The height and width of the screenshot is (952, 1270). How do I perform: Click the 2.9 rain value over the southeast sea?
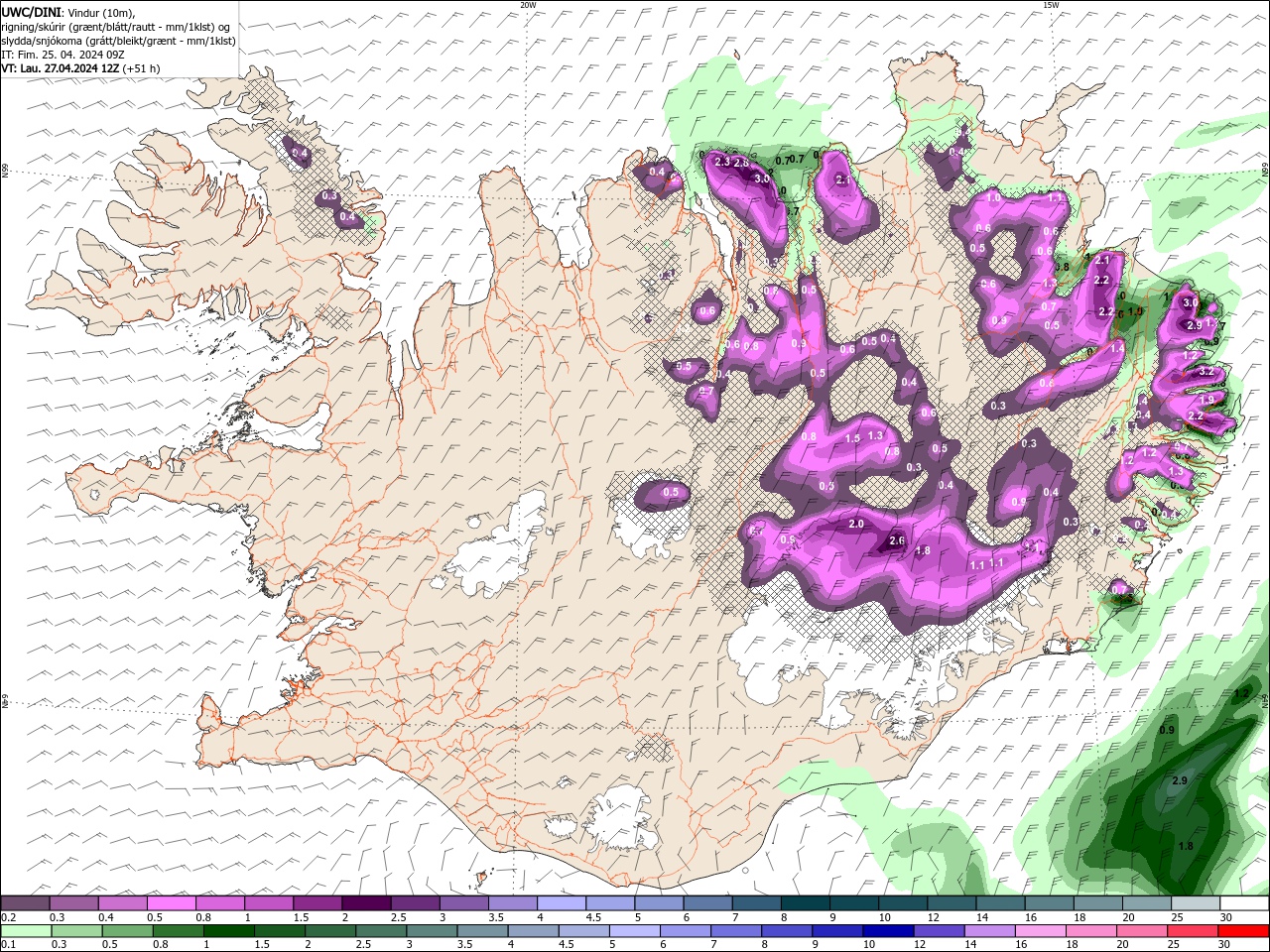tap(1180, 781)
